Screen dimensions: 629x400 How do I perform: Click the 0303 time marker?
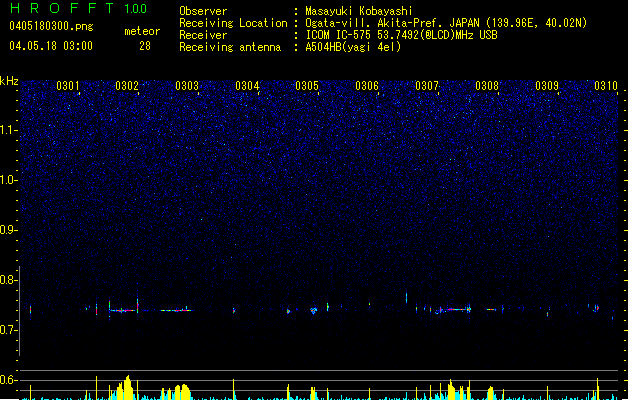[x=187, y=86]
